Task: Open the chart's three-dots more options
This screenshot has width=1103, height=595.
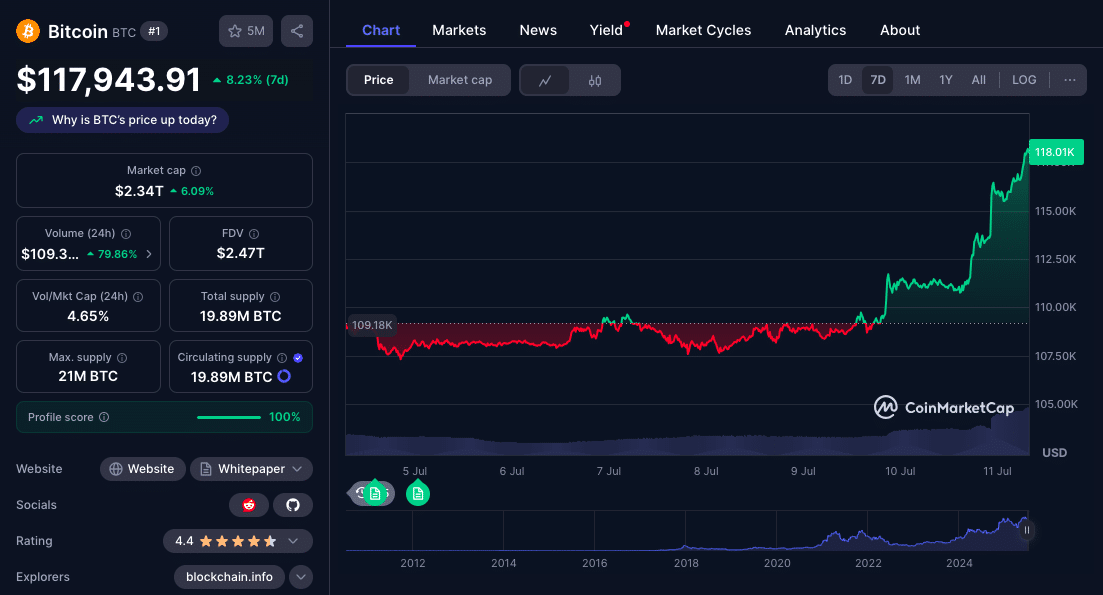Action: tap(1069, 80)
